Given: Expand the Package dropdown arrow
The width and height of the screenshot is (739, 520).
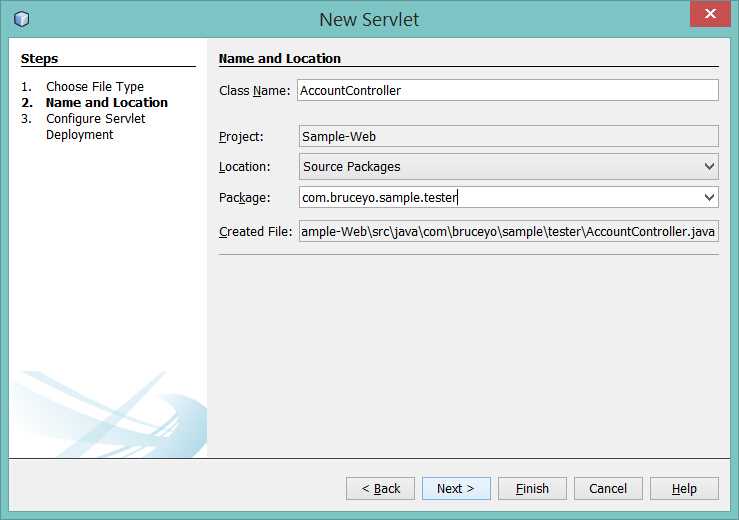Looking at the screenshot, I should tap(709, 198).
